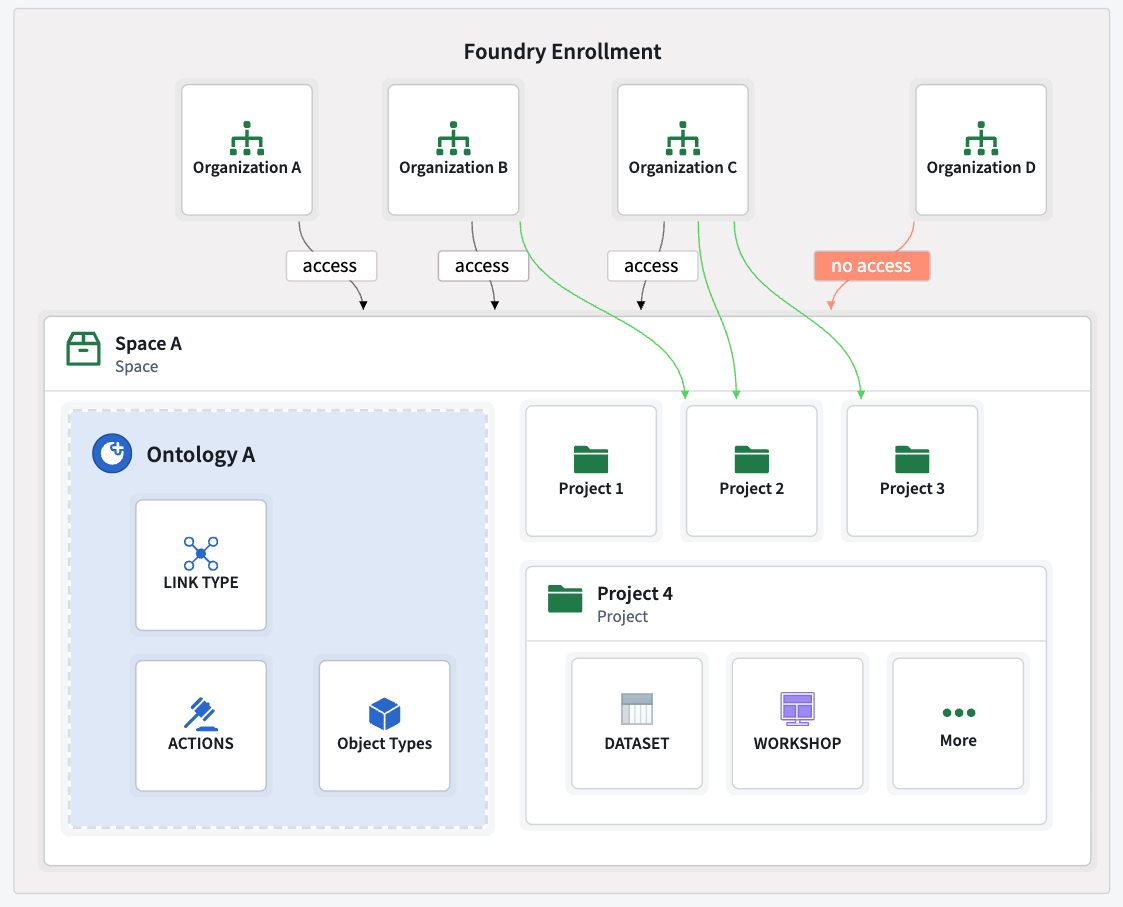
Task: Select the Organization C icon
Action: [x=682, y=136]
